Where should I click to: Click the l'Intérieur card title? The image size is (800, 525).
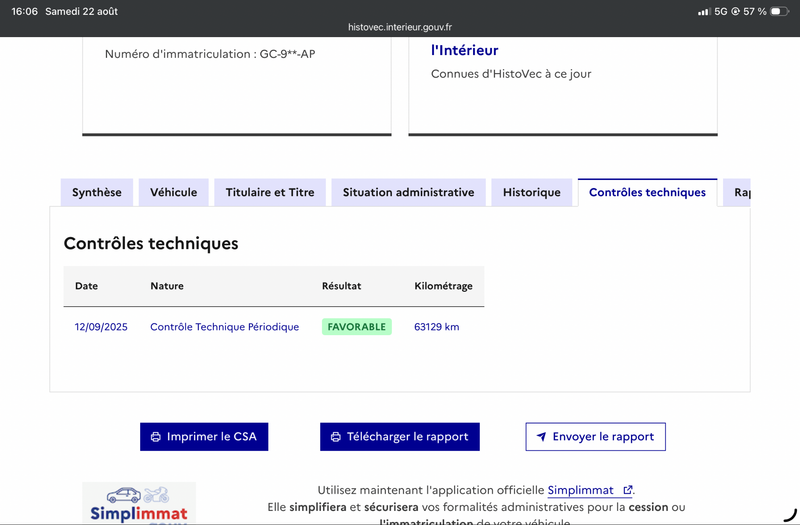[x=464, y=50]
